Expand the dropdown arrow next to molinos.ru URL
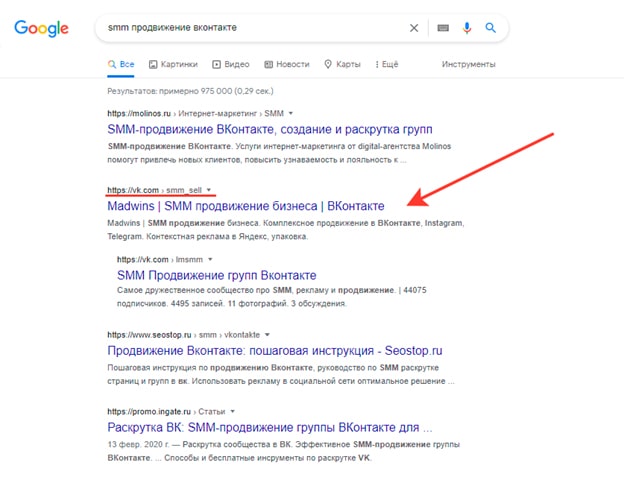Image resolution: width=624 pixels, height=477 pixels. 291,113
